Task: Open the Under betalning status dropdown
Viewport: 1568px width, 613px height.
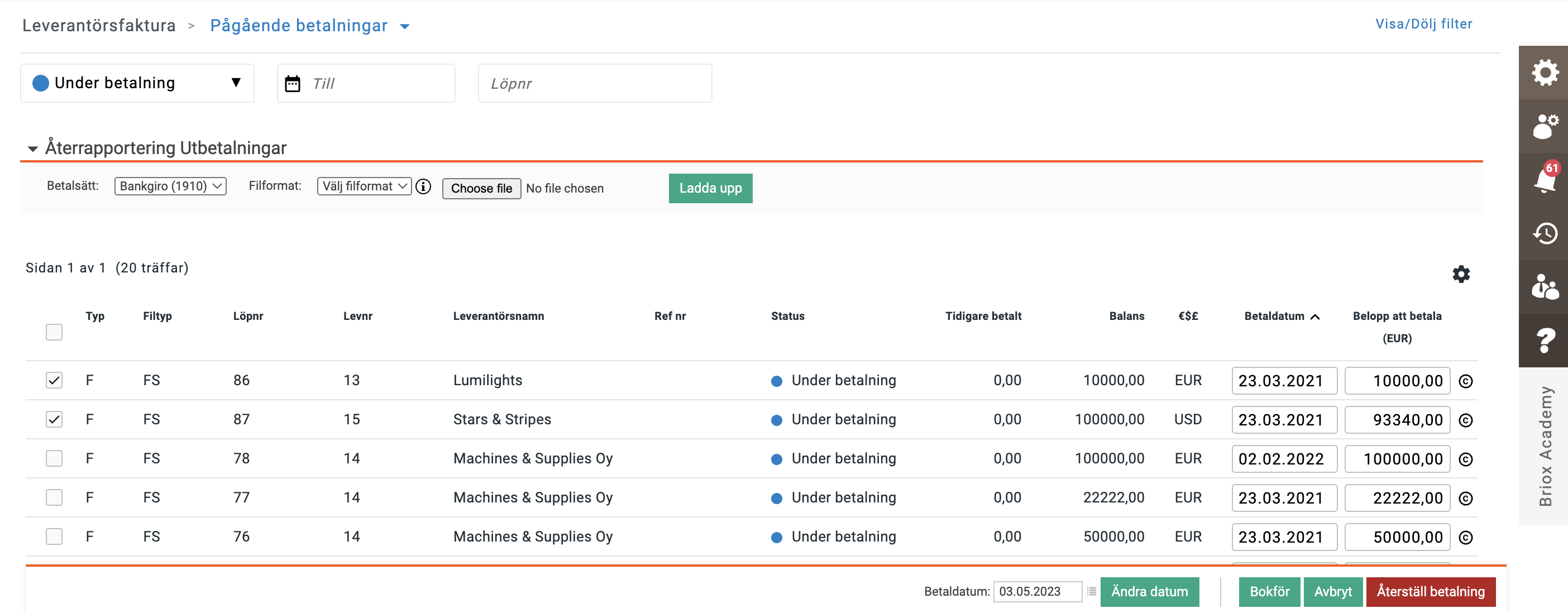Action: (137, 83)
